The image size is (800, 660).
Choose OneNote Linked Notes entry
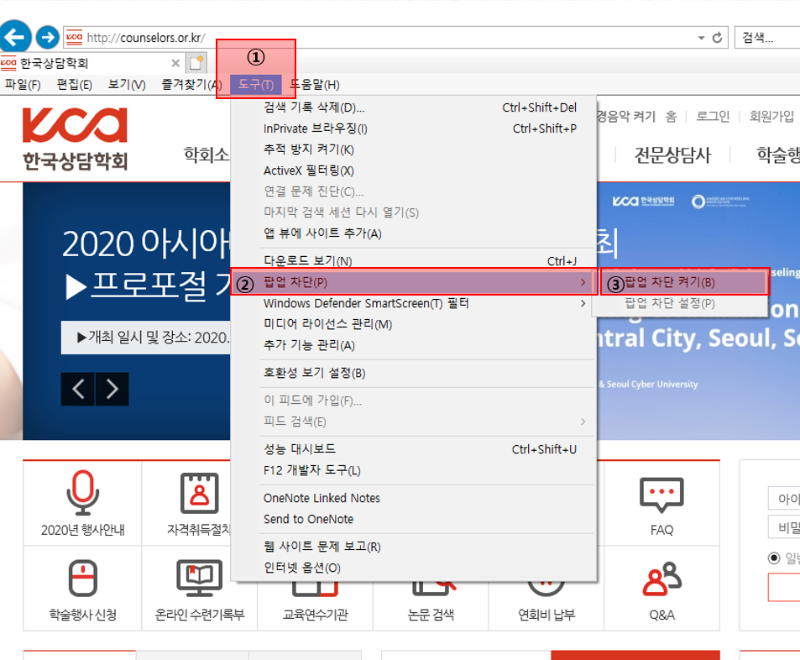(x=413, y=498)
